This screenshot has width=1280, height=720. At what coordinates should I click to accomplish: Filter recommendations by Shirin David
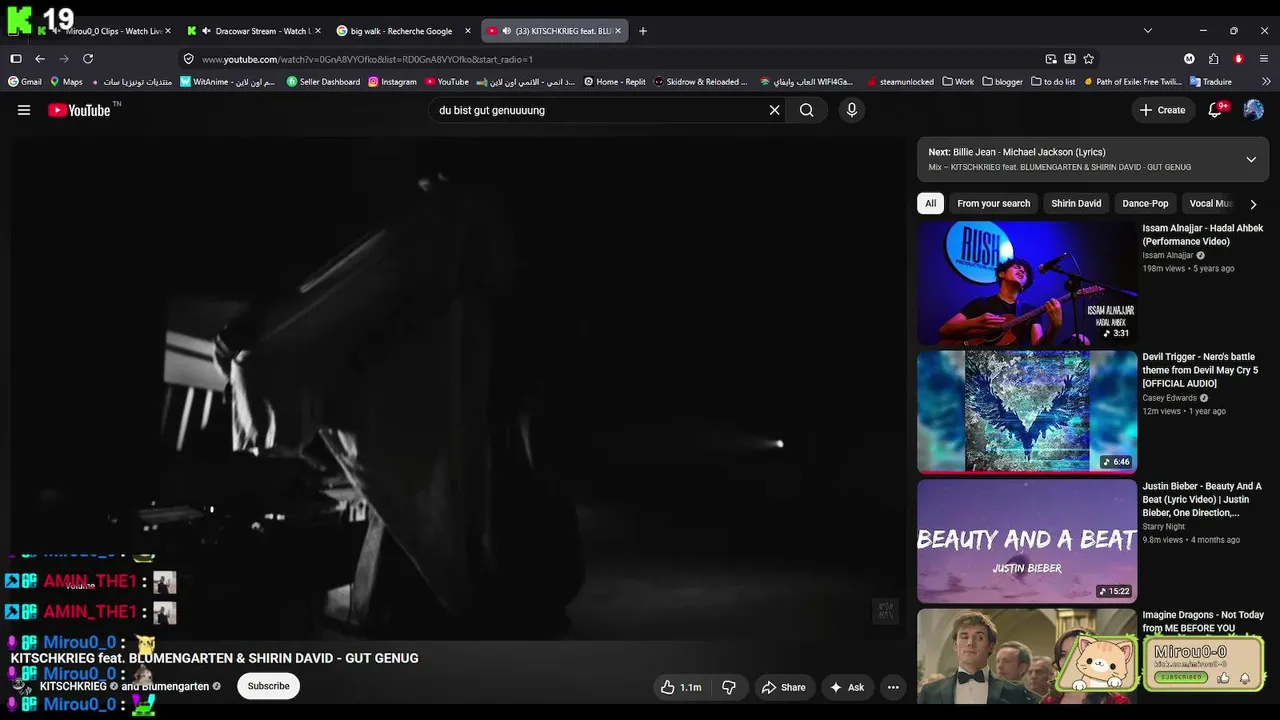click(x=1076, y=203)
